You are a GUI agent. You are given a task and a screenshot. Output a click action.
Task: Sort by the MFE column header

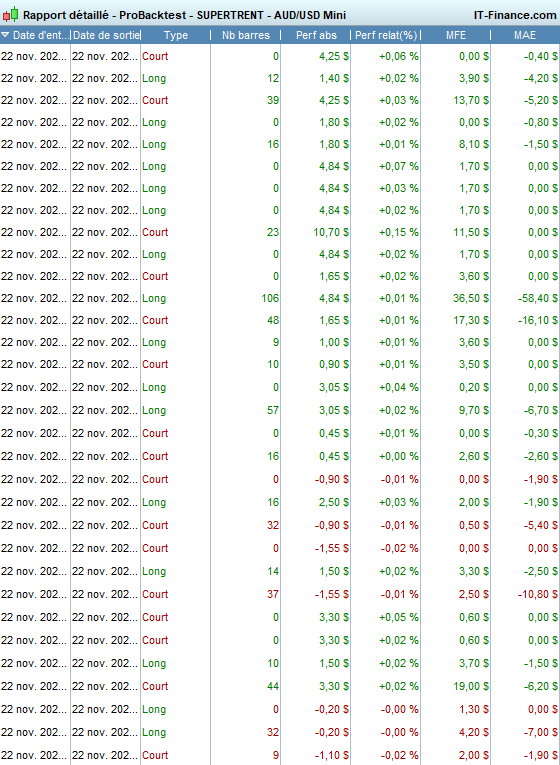(456, 35)
